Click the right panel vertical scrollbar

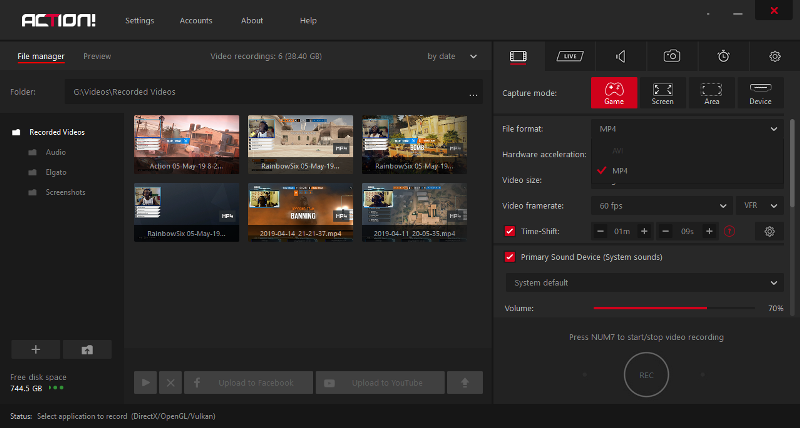coord(792,163)
